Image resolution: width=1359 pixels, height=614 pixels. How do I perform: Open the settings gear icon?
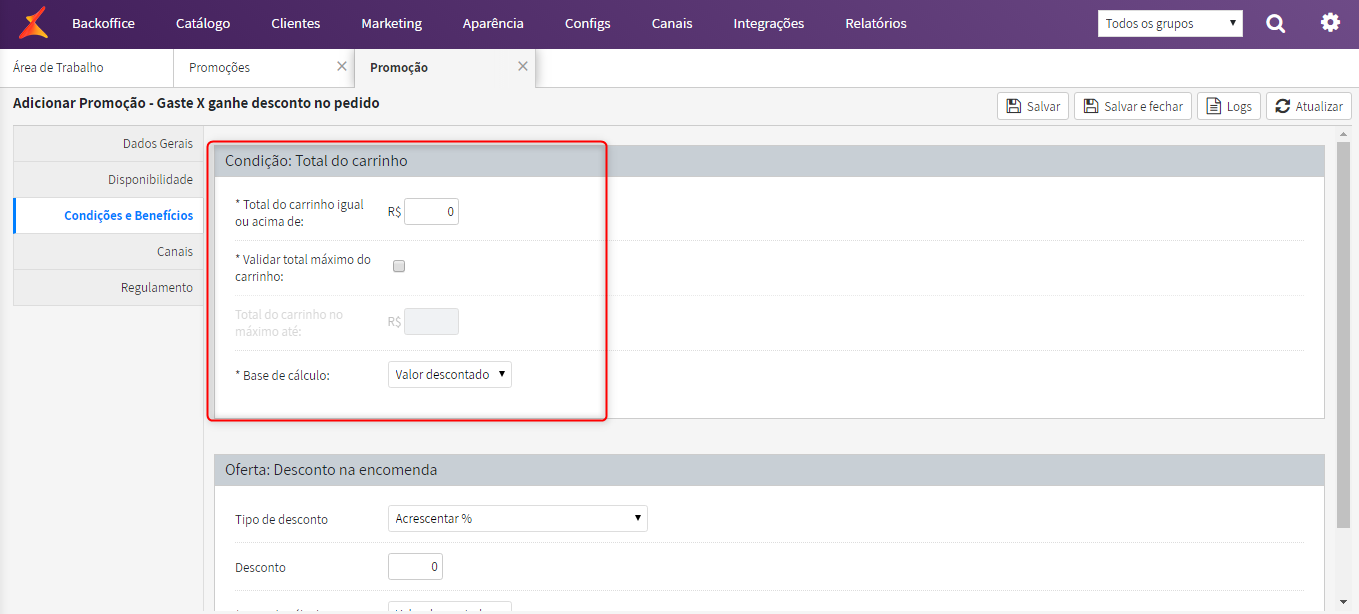(1330, 22)
